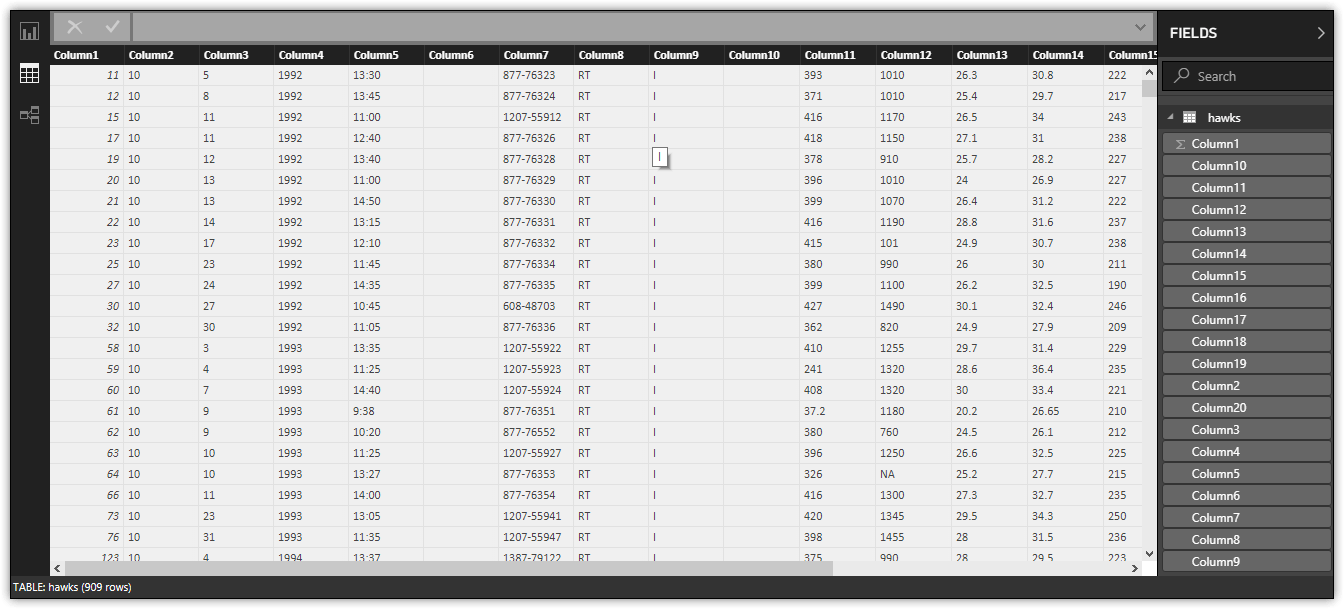Click the sigma icon beside Column1
Screen dimensions: 1344x609
click(x=1180, y=144)
